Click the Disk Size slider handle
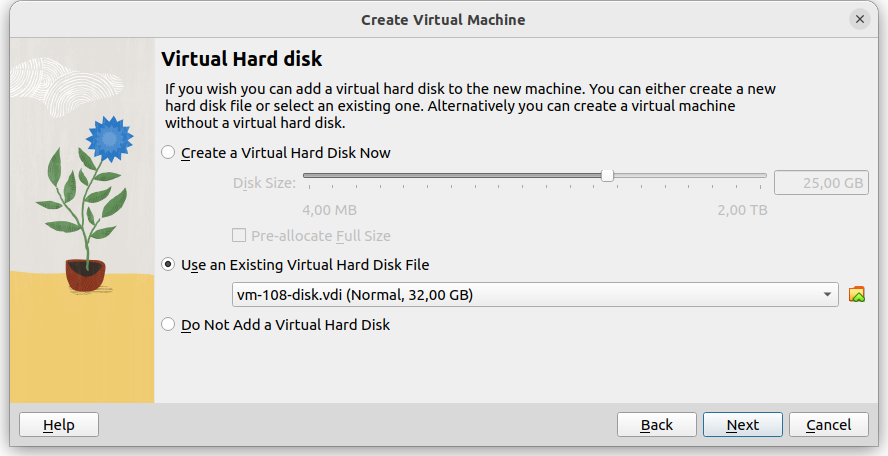Image resolution: width=888 pixels, height=456 pixels. 608,175
